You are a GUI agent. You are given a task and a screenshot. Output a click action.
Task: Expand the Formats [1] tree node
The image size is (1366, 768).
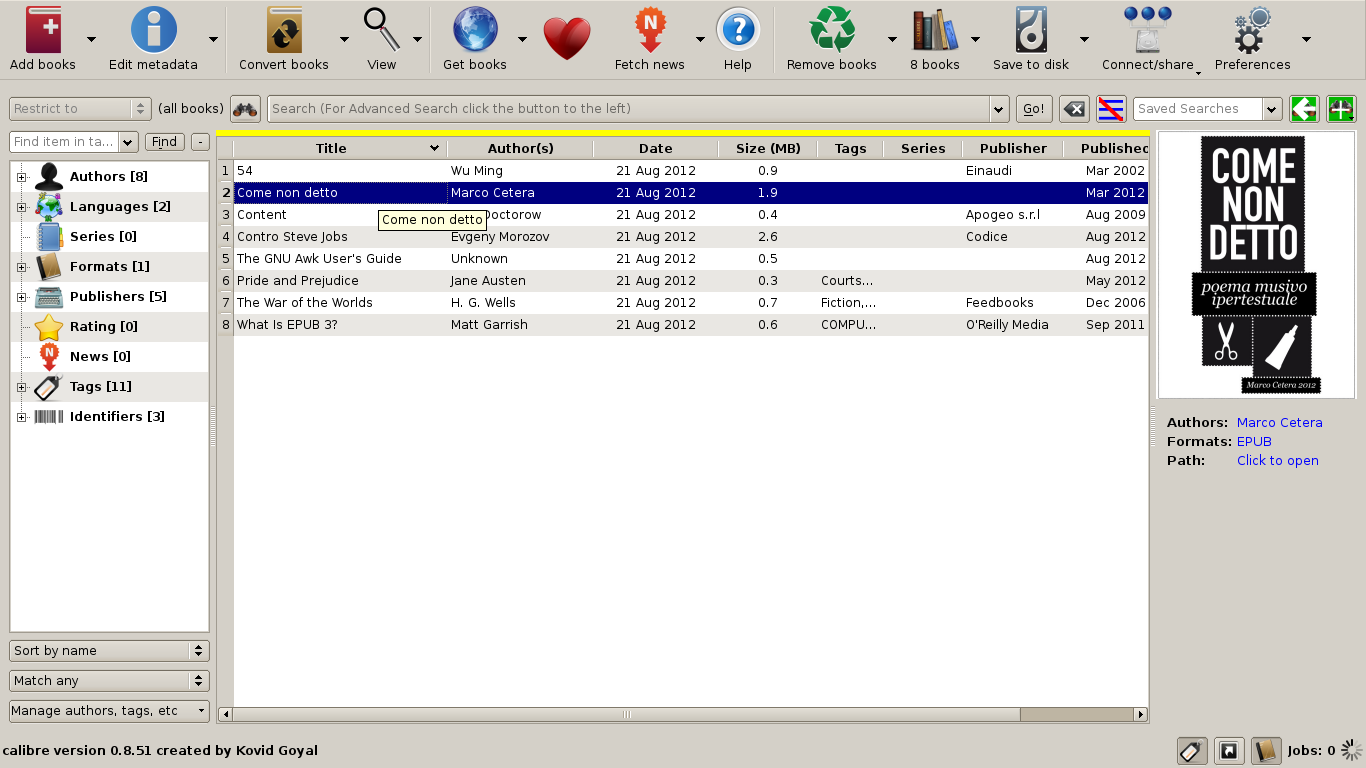21,267
